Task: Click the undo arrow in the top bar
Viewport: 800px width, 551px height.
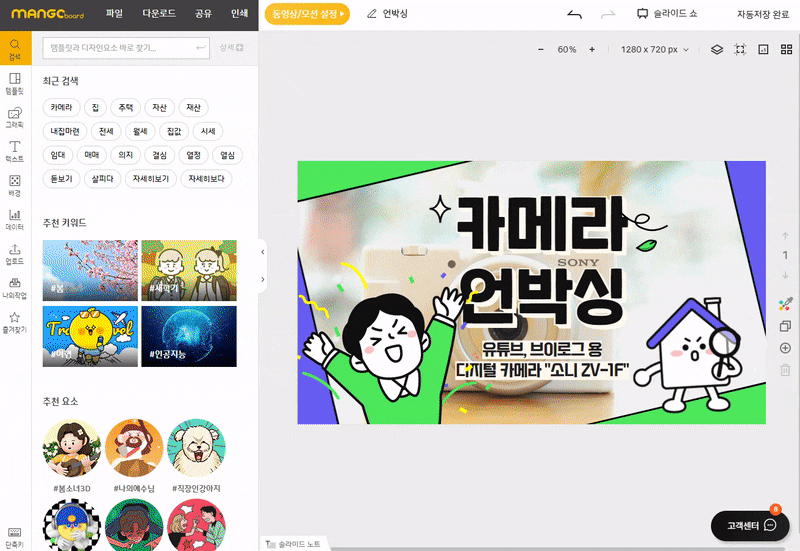Action: (574, 14)
